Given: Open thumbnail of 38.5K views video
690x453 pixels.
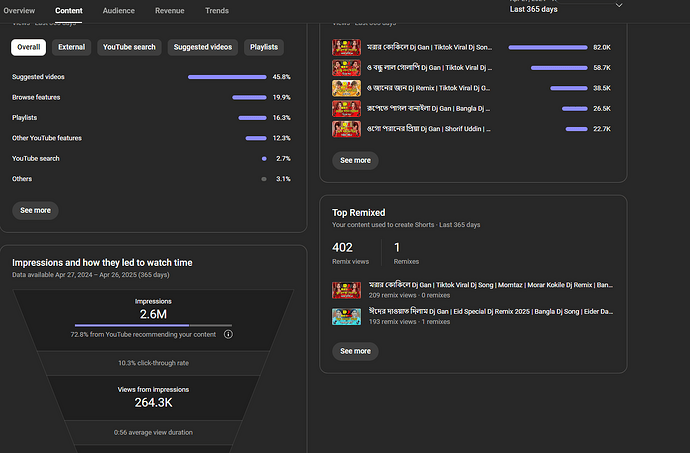Looking at the screenshot, I should click(x=346, y=88).
